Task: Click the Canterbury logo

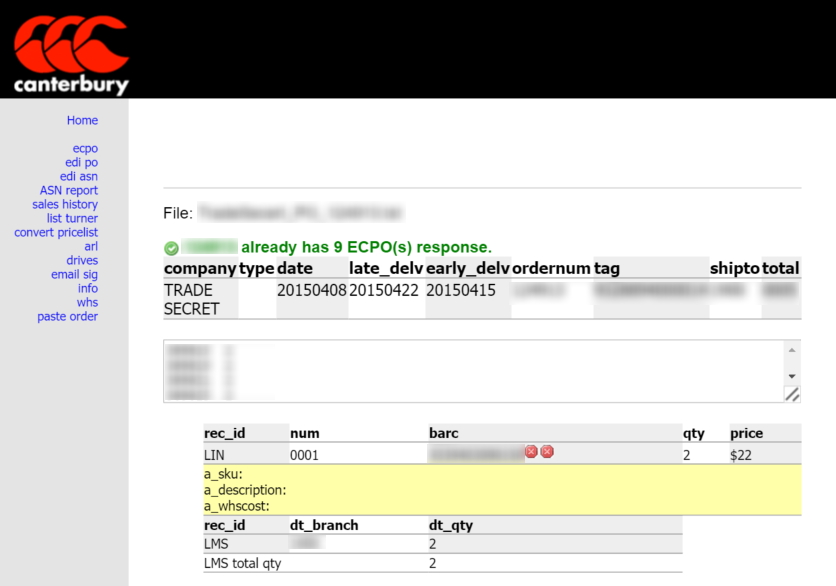Action: pyautogui.click(x=71, y=55)
